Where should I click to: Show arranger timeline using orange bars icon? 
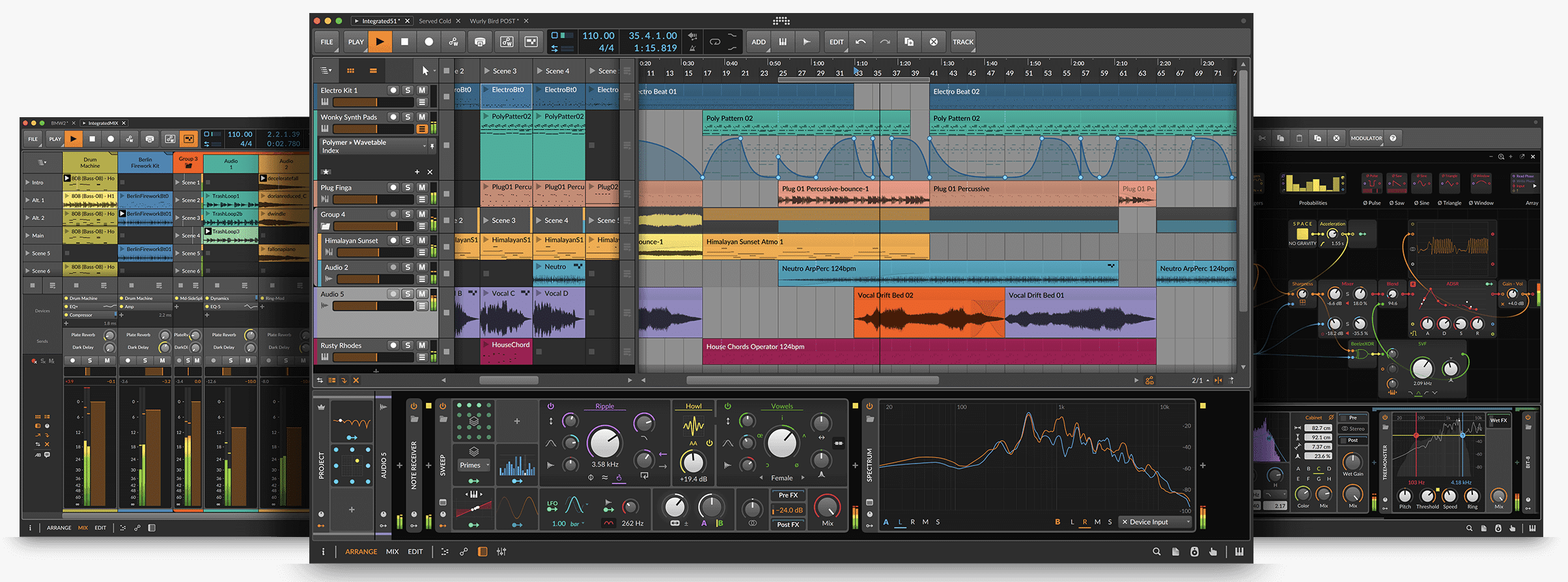pos(373,71)
